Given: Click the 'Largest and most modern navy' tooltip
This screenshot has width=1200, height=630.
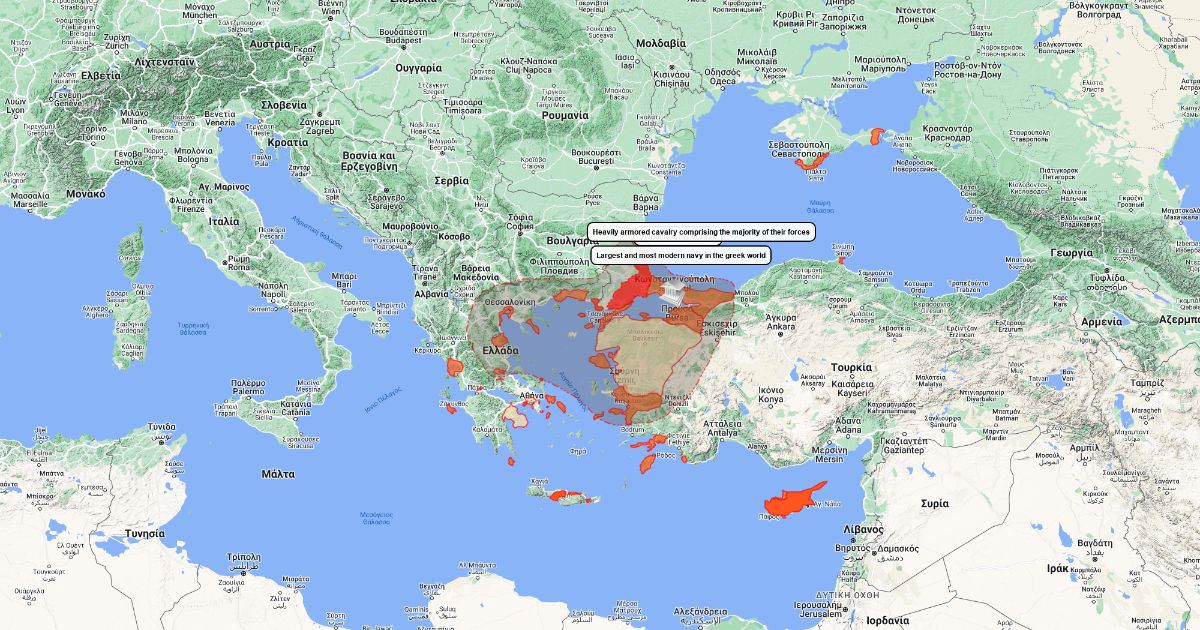Looking at the screenshot, I should [x=680, y=256].
